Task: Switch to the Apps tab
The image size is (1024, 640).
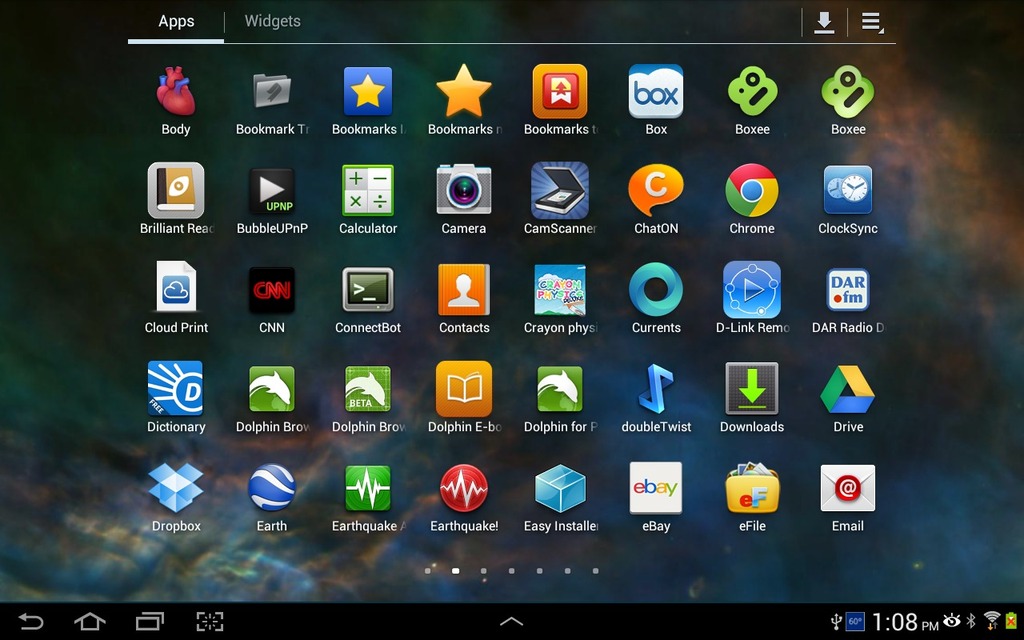Action: coord(176,22)
